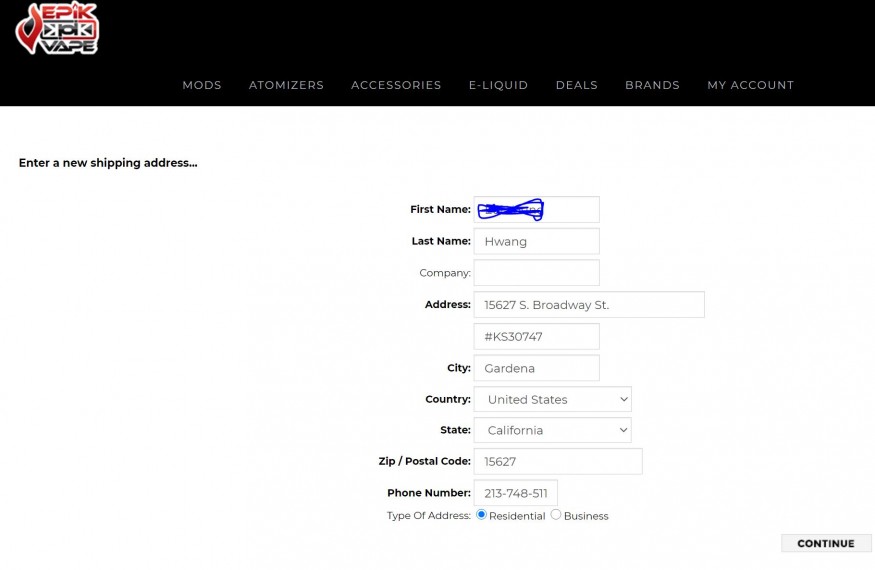Image resolution: width=875 pixels, height=570 pixels.
Task: Open the E-LIQUID category
Action: click(498, 85)
